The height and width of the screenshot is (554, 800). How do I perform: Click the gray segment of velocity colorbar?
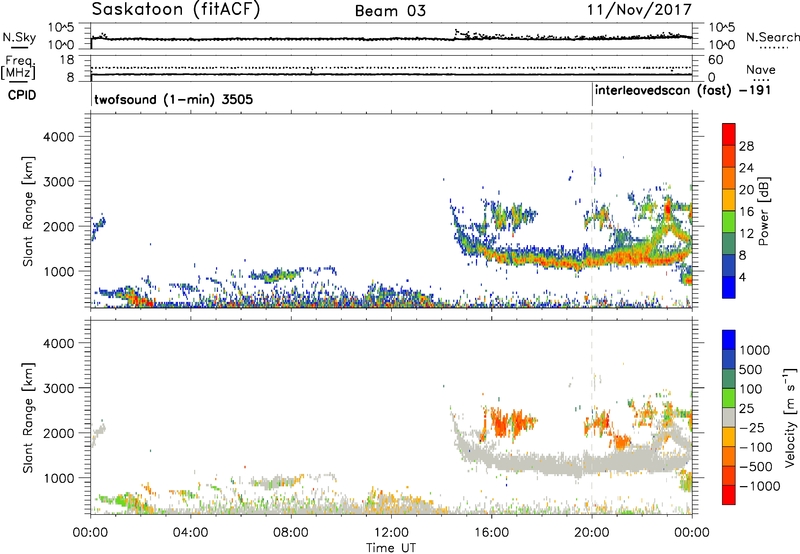pos(729,417)
